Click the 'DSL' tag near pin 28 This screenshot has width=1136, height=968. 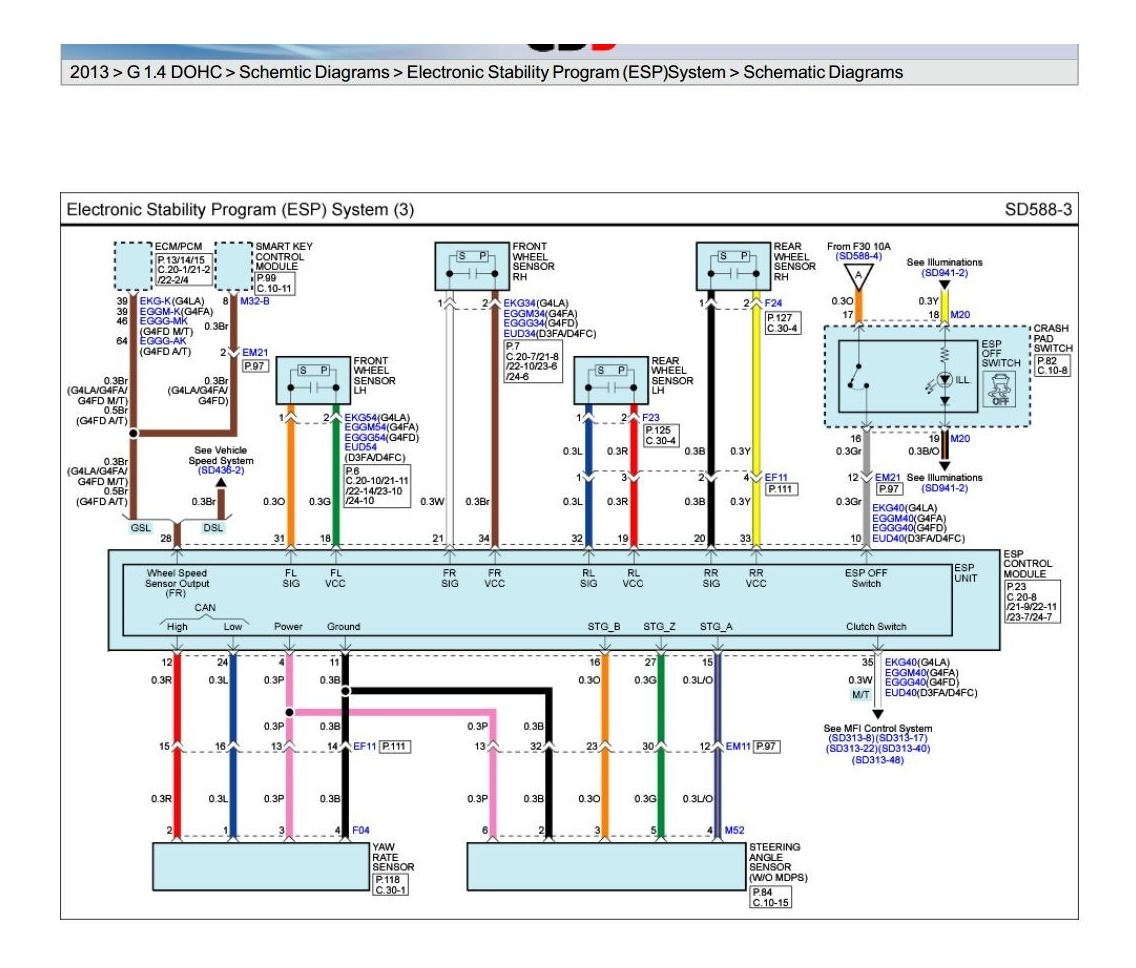[x=213, y=527]
